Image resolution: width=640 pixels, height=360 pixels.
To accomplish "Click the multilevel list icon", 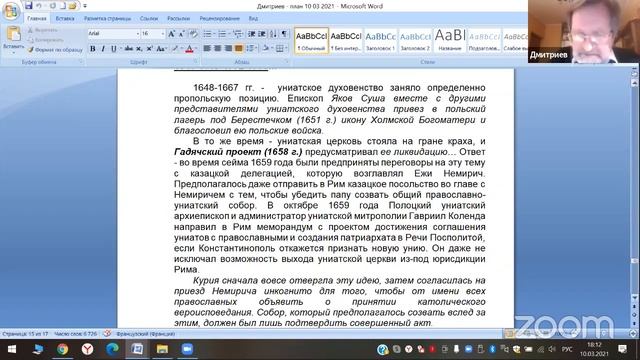I will (x=237, y=34).
